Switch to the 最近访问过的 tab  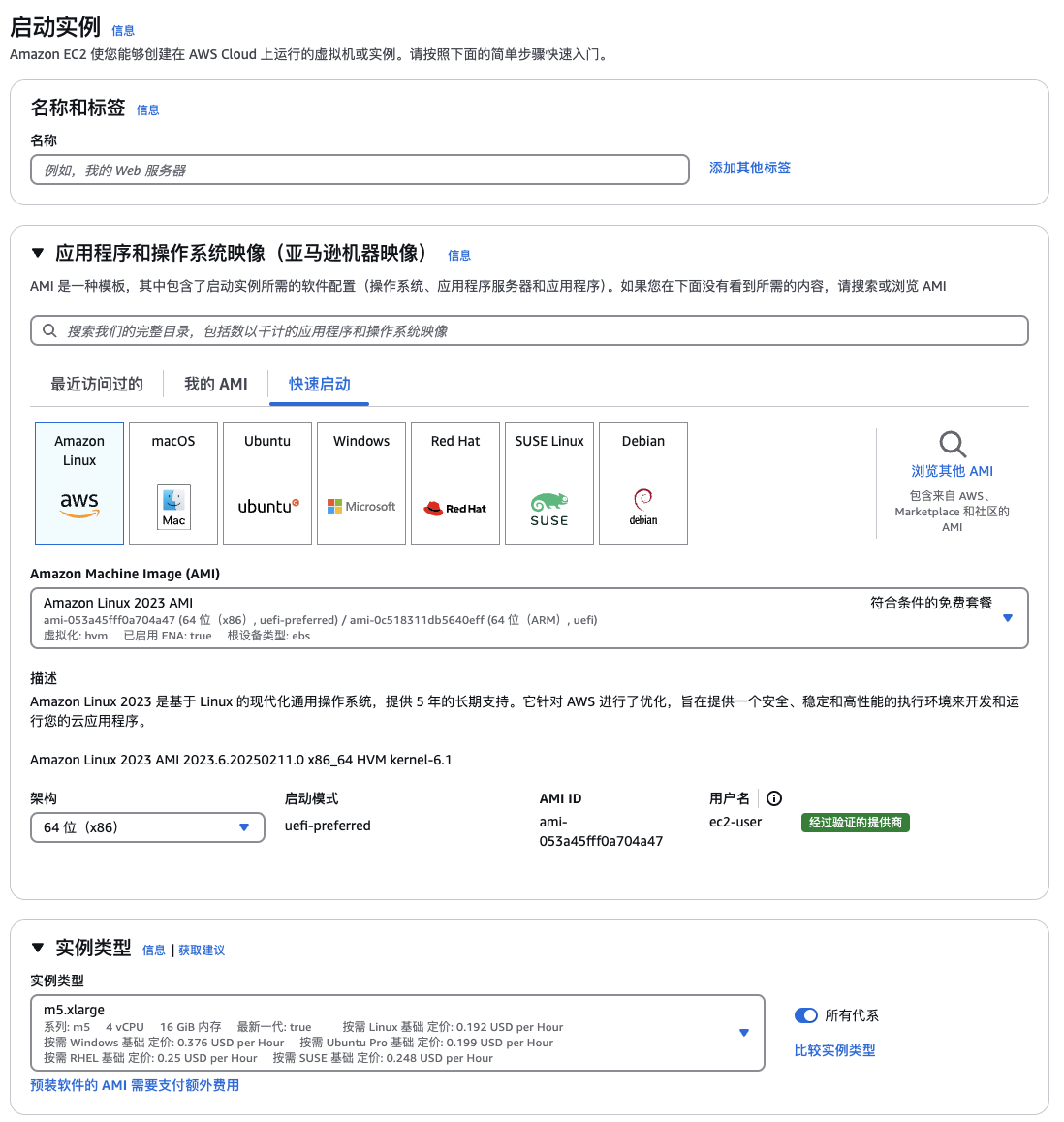[x=97, y=385]
